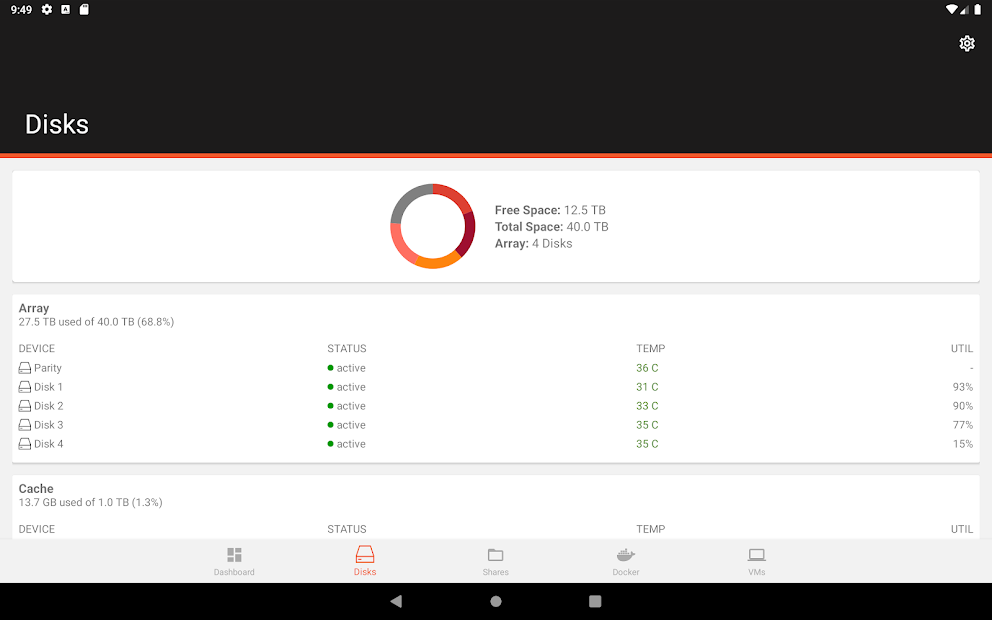
Task: Click Disk 2 utilization 90%
Action: (963, 406)
